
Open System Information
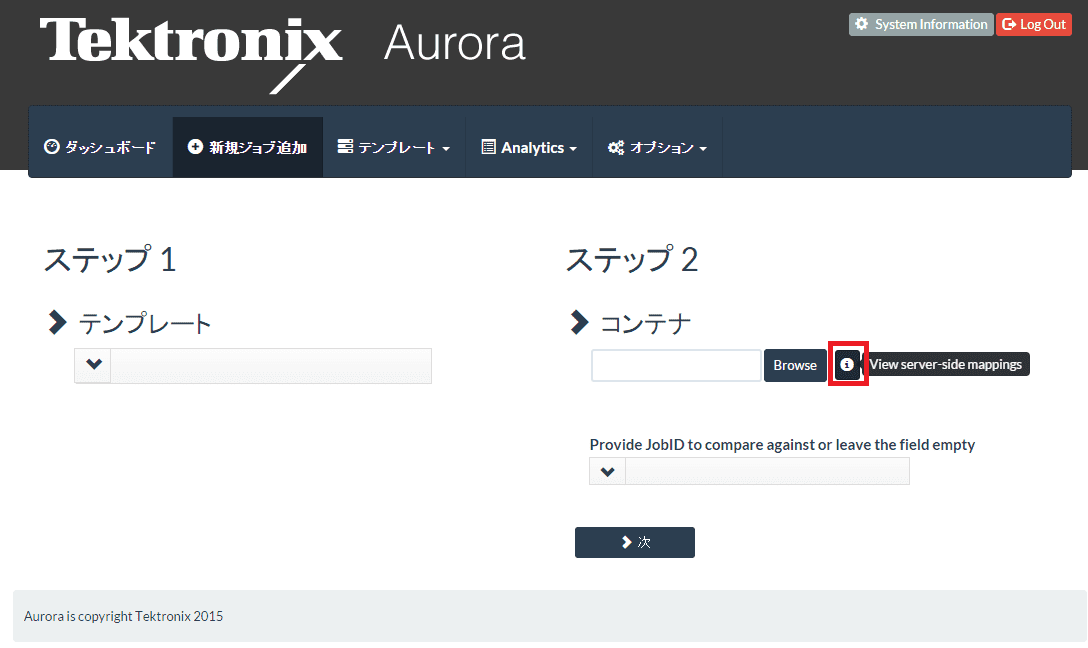click(x=921, y=24)
